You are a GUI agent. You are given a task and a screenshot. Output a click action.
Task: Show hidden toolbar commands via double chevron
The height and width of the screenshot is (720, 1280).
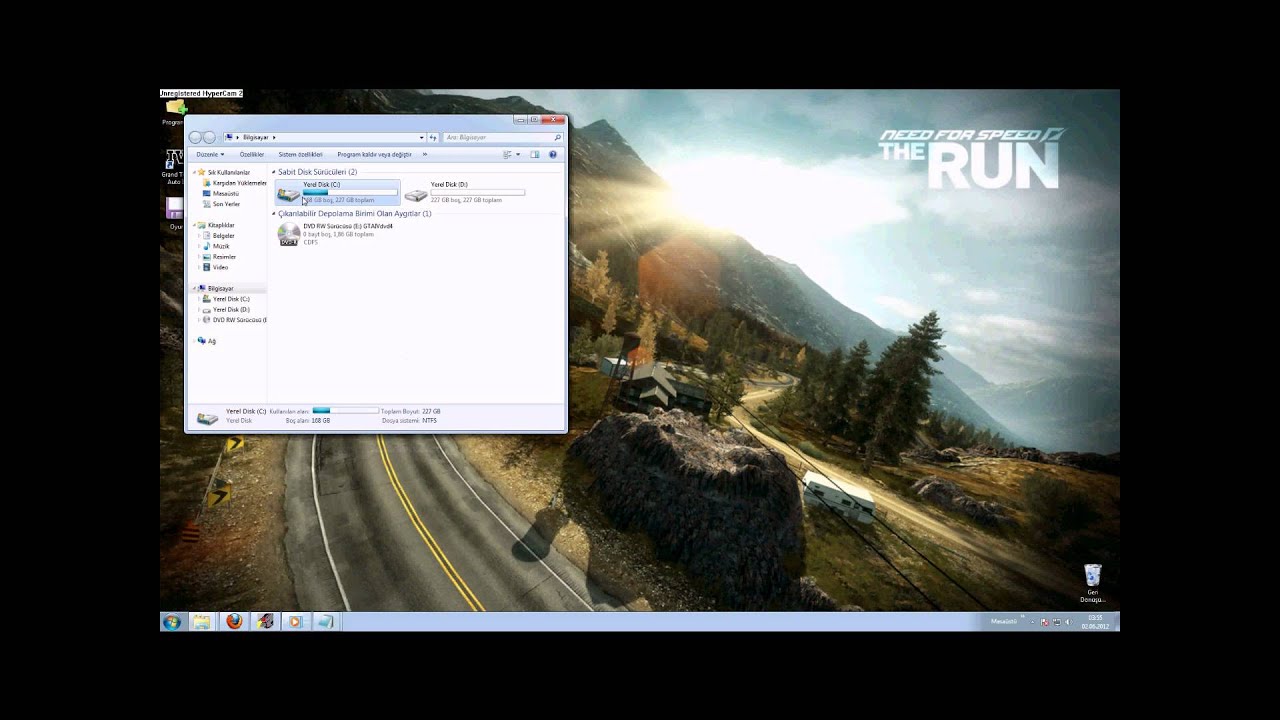click(425, 154)
